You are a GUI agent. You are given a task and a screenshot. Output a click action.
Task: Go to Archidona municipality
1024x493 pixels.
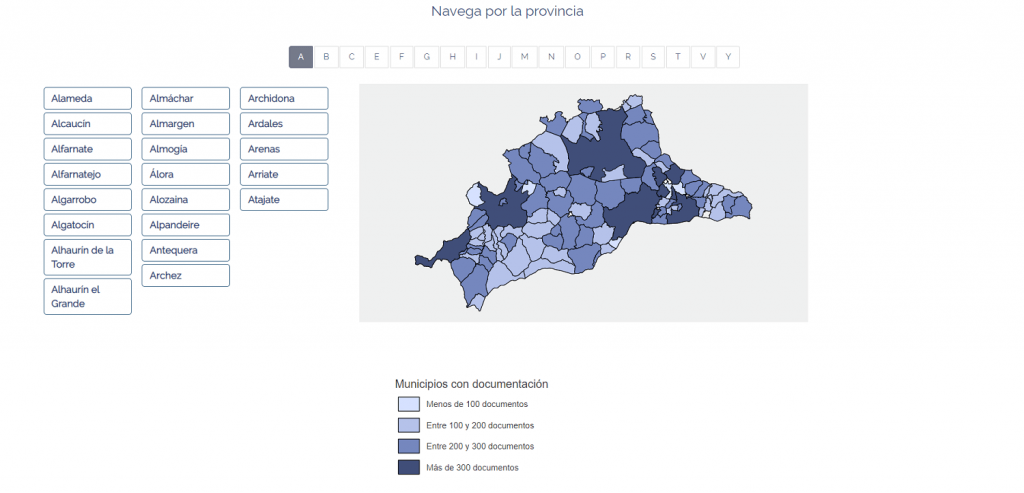click(284, 98)
